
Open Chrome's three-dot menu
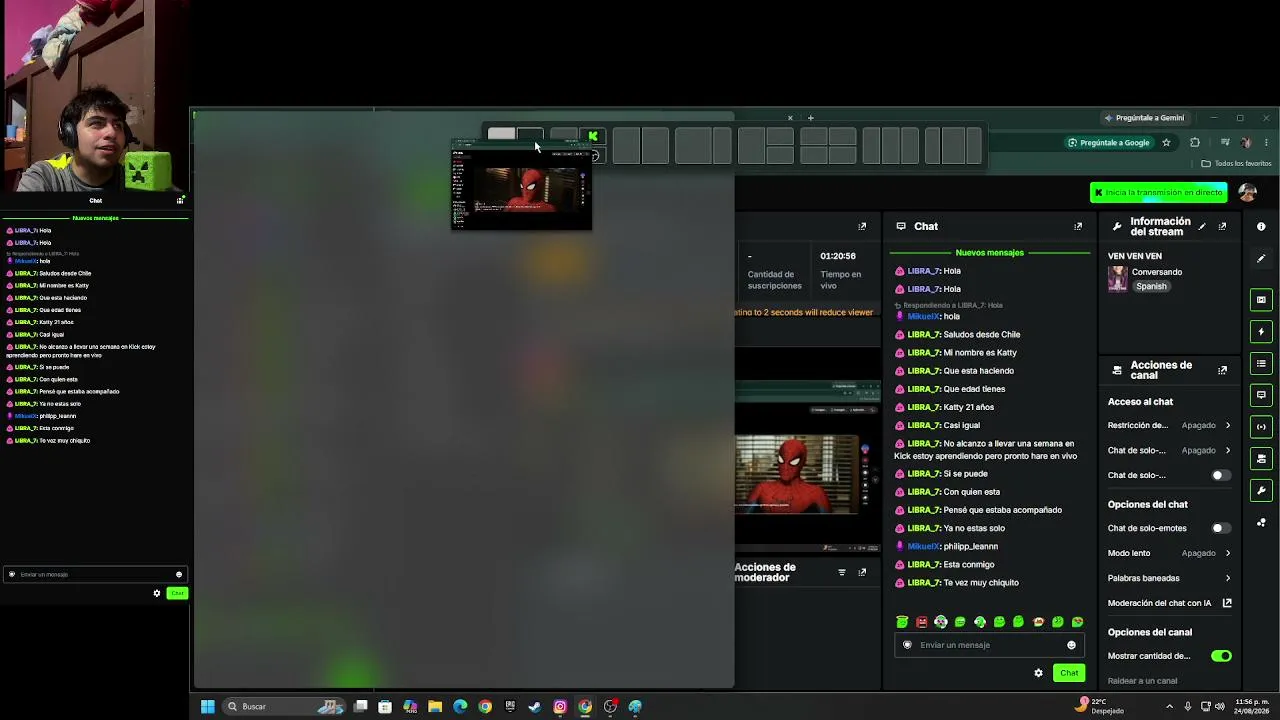1266,143
